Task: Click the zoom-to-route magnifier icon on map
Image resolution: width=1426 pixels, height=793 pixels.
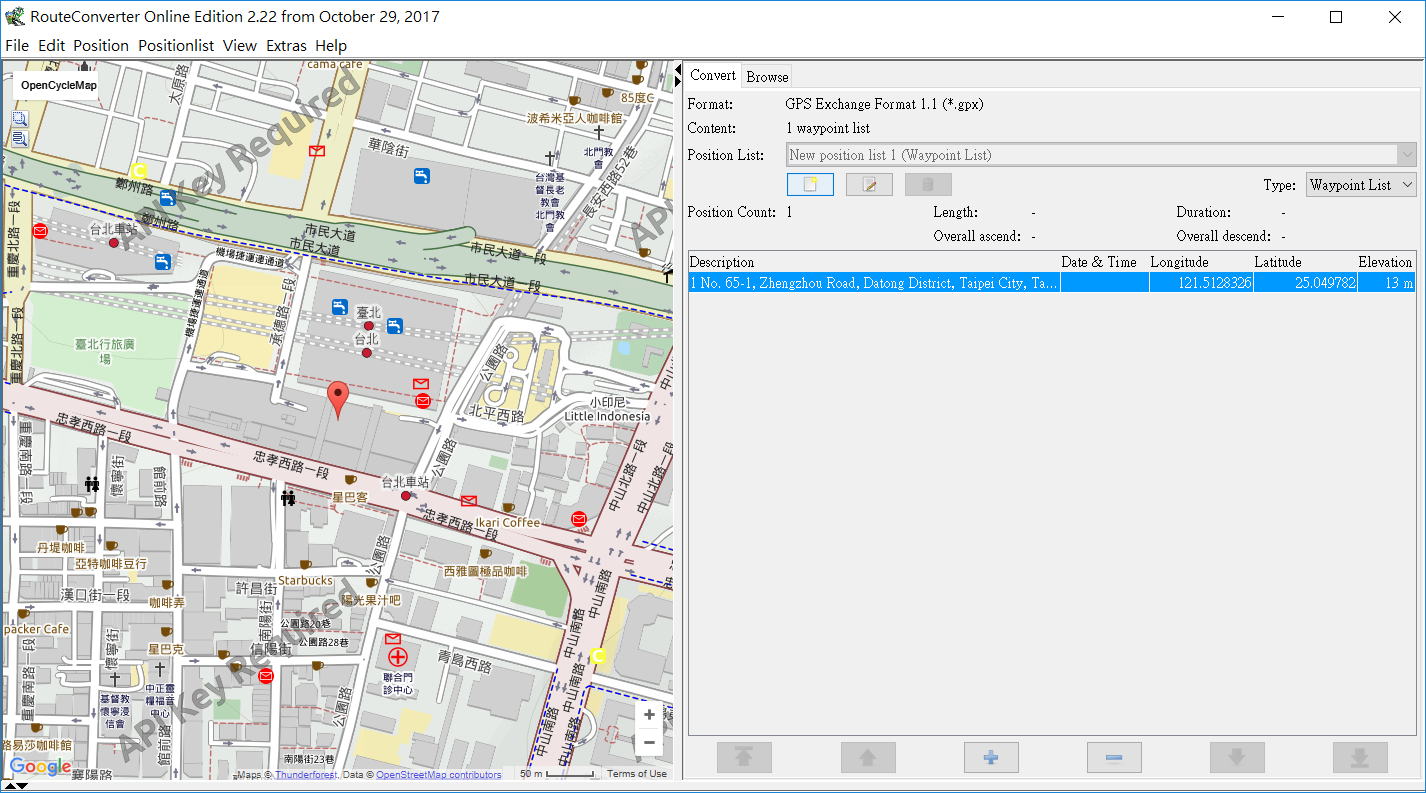Action: (x=19, y=139)
